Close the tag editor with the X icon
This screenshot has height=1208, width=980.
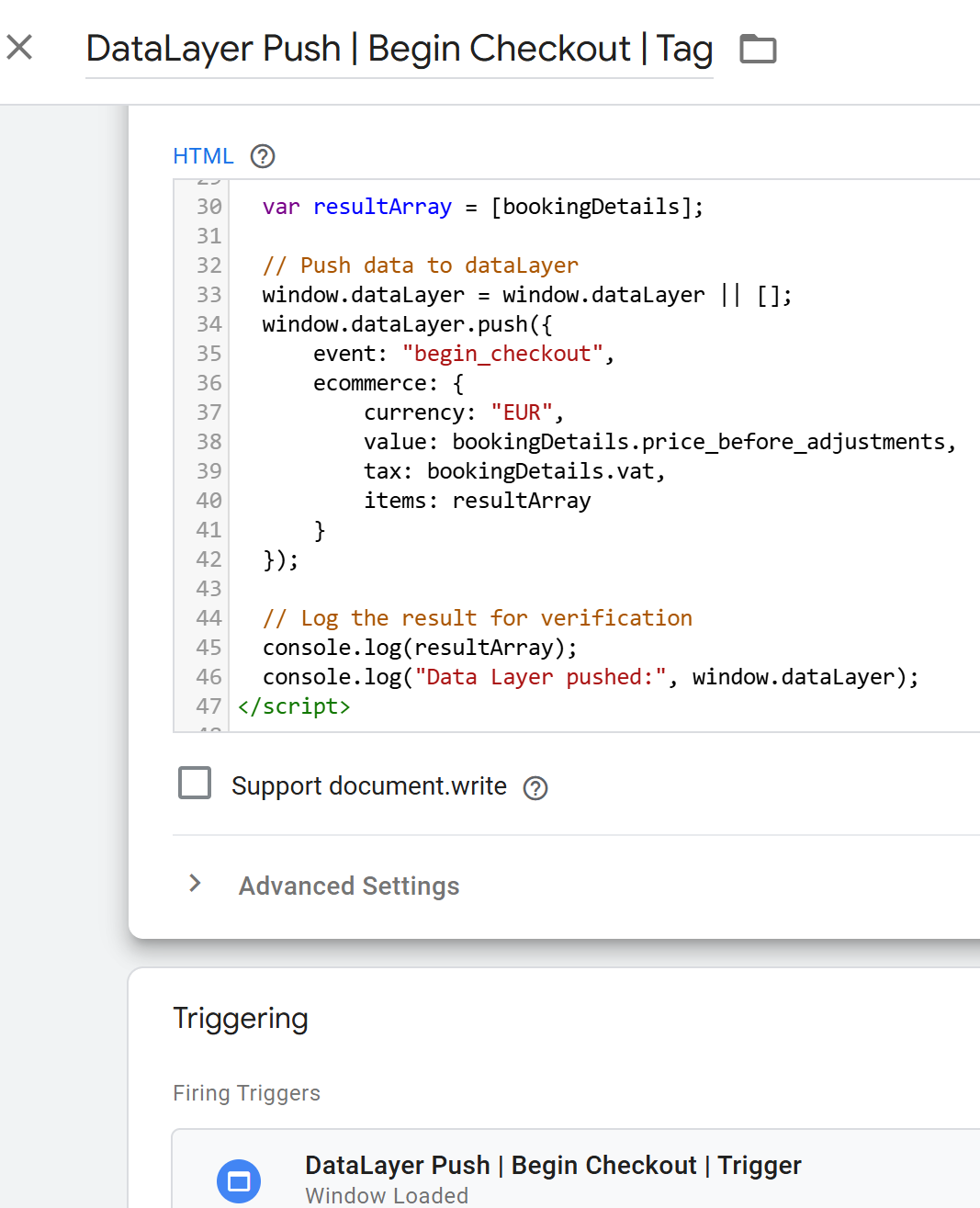[20, 47]
